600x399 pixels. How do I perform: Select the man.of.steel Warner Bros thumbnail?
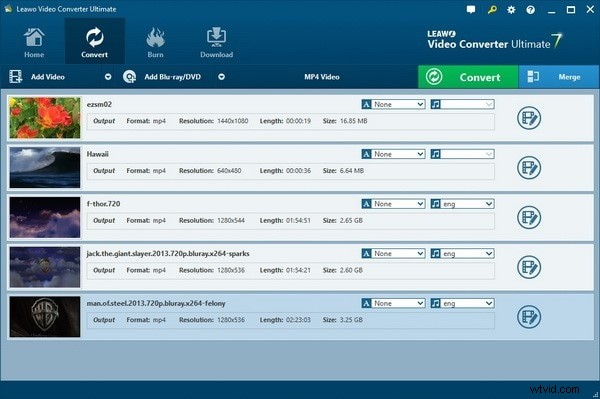45,317
